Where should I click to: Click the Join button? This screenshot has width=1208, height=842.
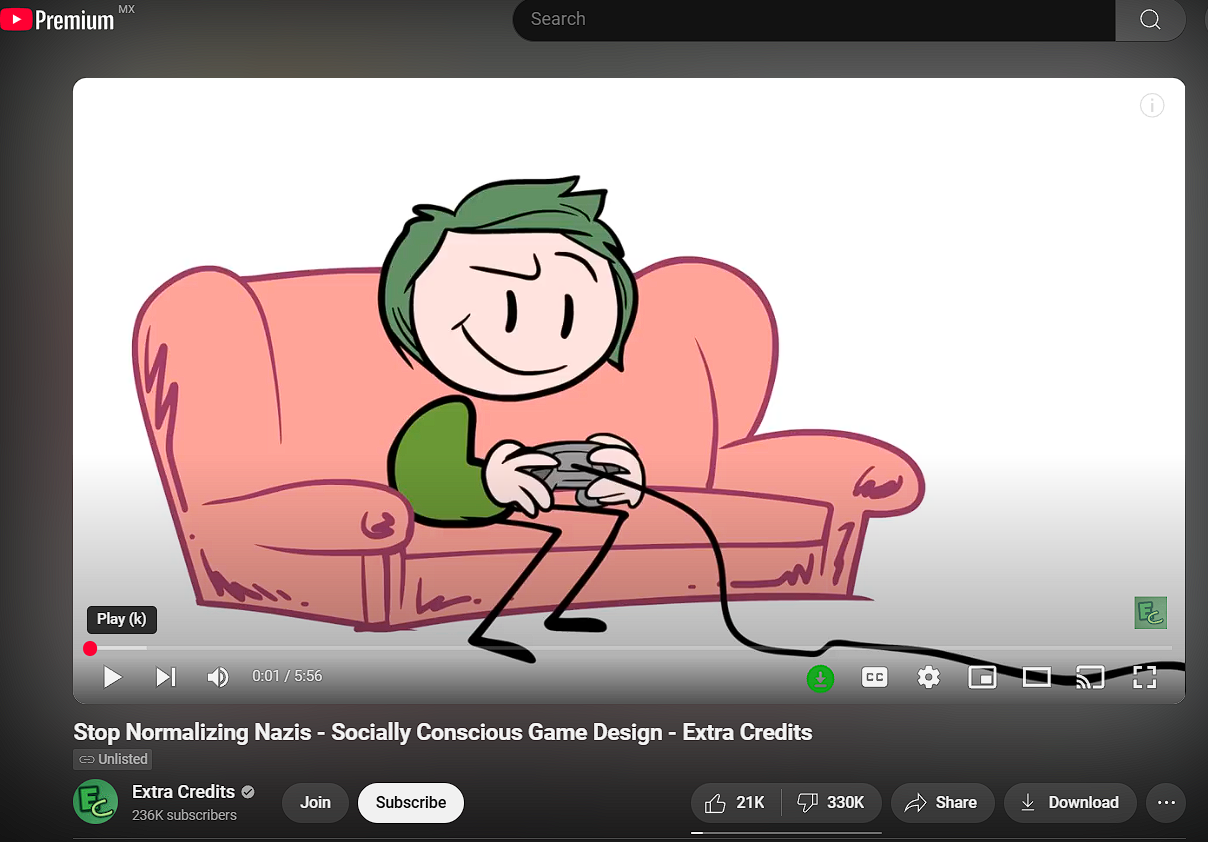[315, 802]
